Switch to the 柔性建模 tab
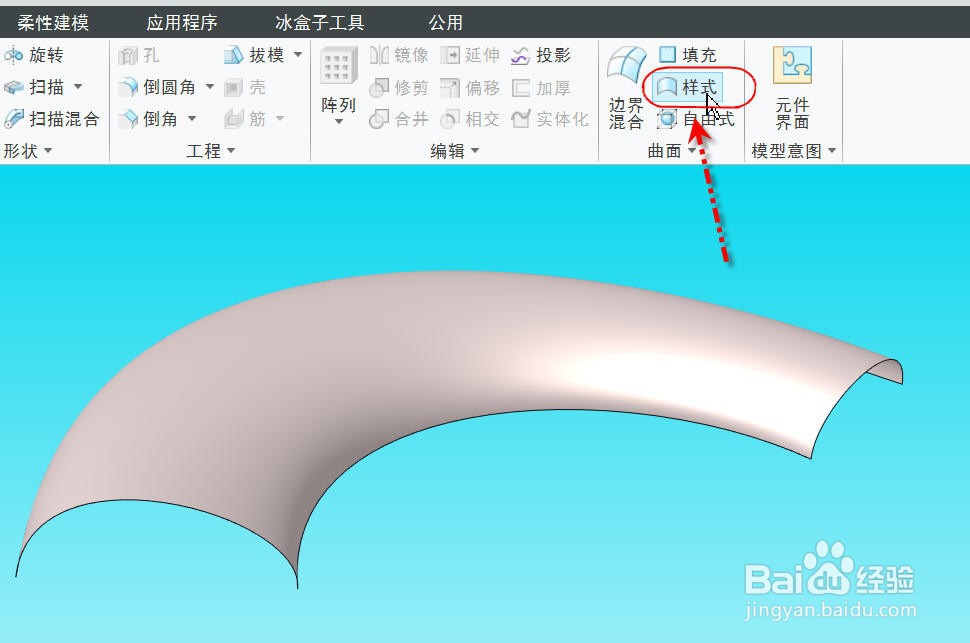 53,23
